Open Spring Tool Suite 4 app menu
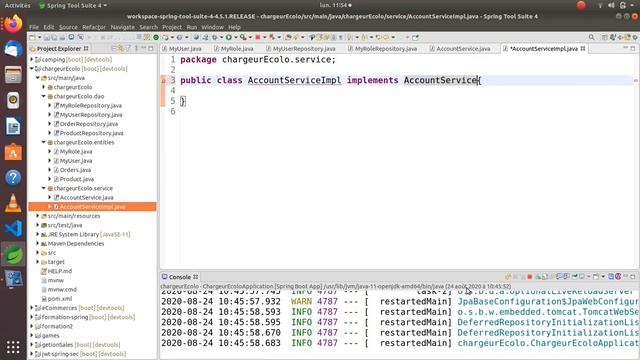The width and height of the screenshot is (640, 360). [73, 5]
